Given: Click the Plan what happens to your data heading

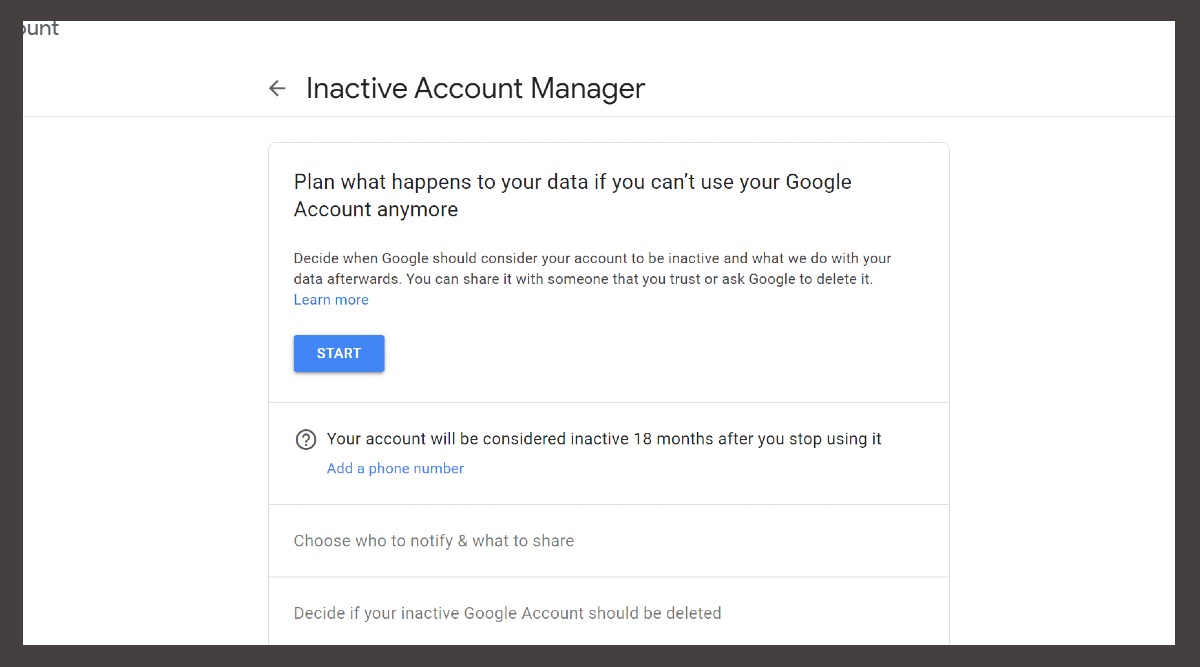Looking at the screenshot, I should (x=572, y=183).
